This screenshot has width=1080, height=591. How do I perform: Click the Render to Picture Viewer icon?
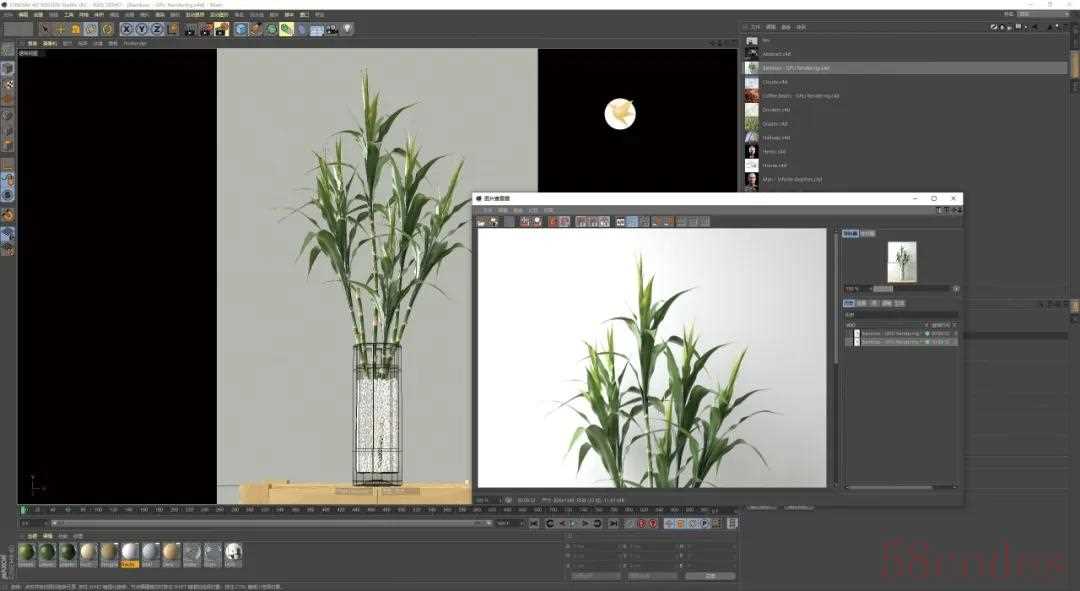pyautogui.click(x=205, y=29)
